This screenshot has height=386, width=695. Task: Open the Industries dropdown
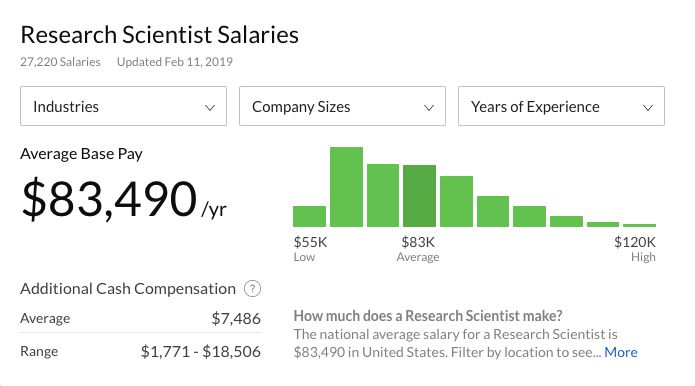point(123,106)
